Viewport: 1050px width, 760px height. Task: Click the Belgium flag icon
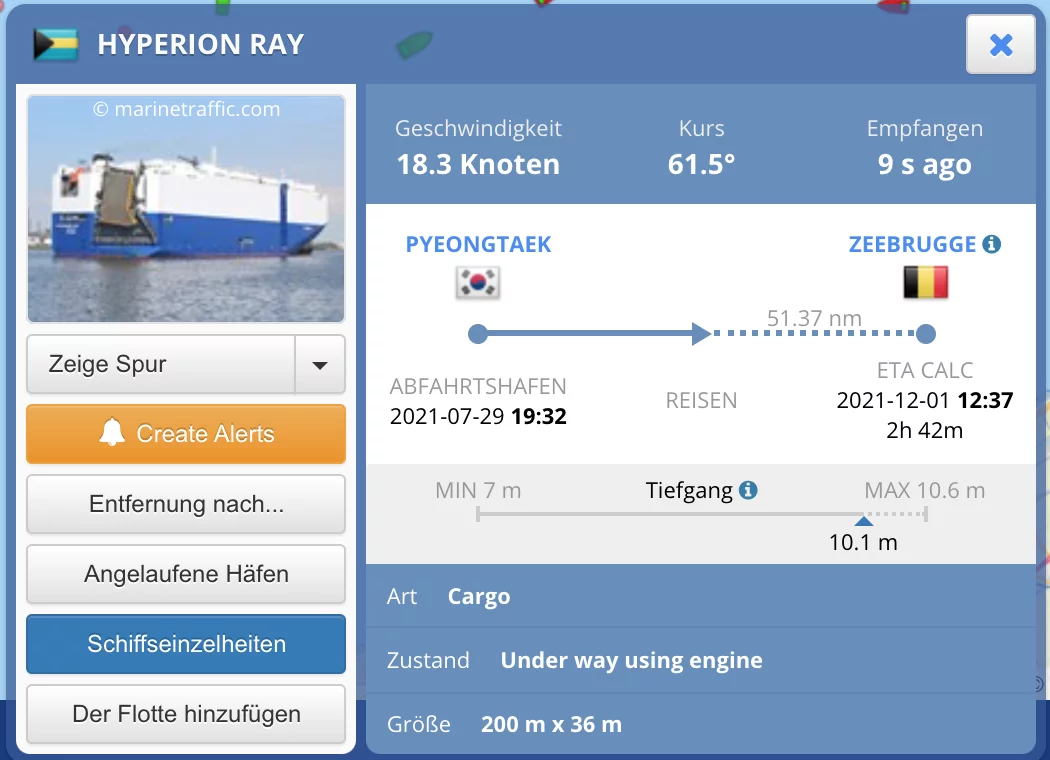pyautogui.click(x=925, y=283)
